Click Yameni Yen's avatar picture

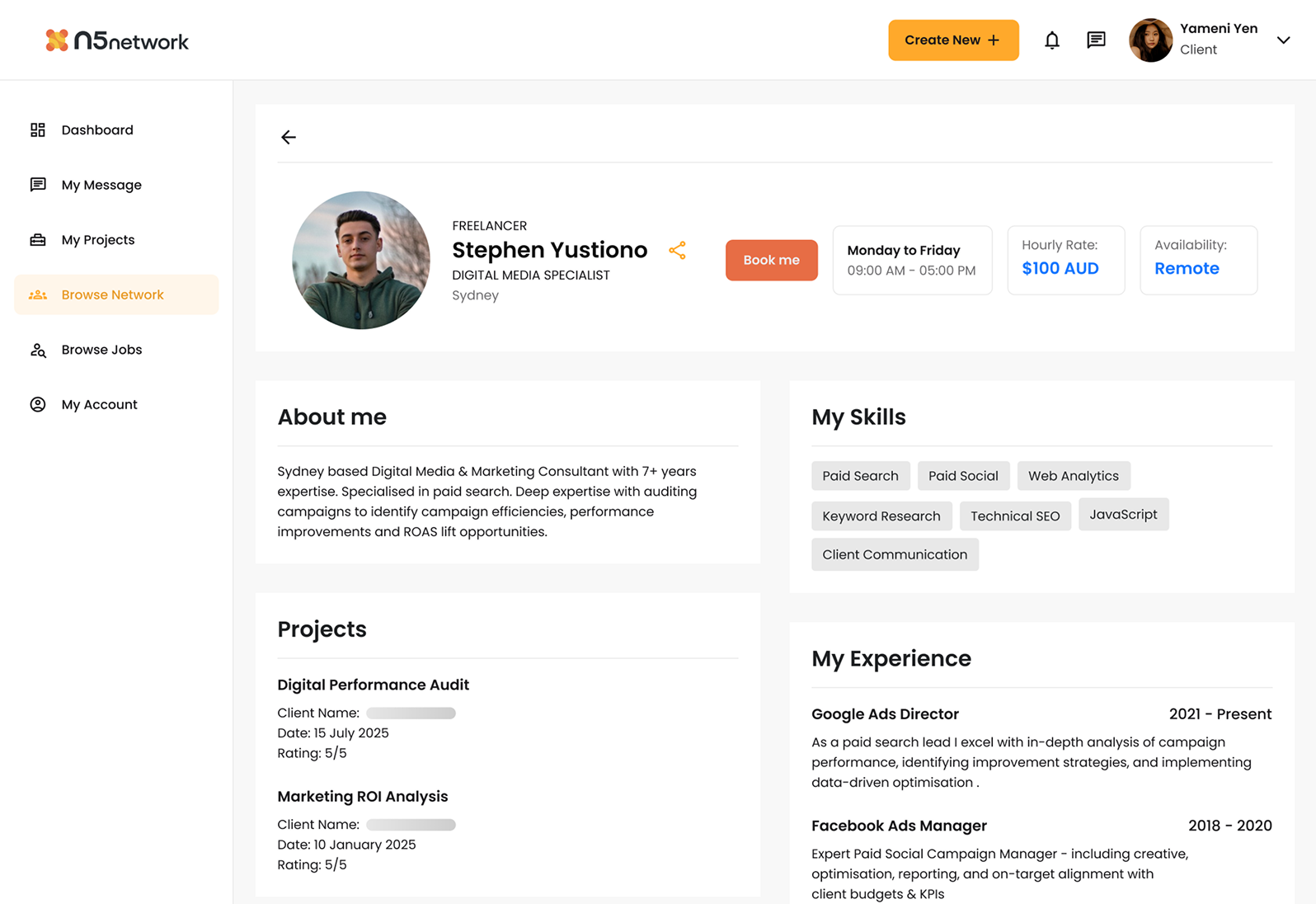(x=1150, y=40)
